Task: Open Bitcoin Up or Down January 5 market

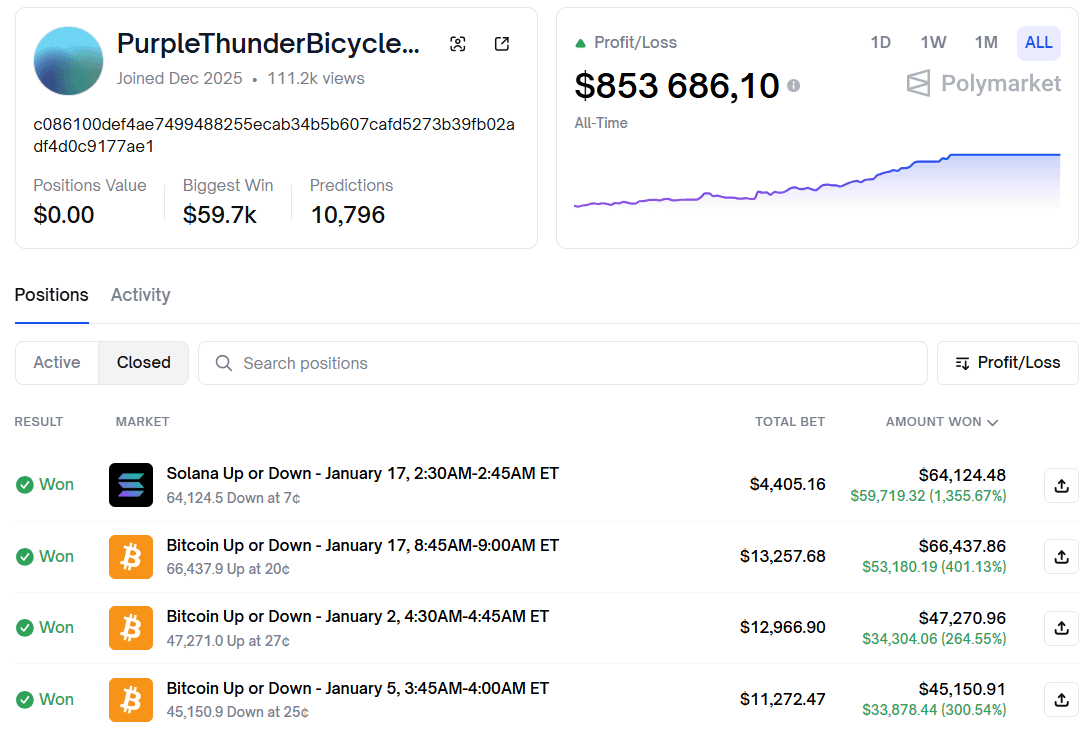Action: coord(357,688)
